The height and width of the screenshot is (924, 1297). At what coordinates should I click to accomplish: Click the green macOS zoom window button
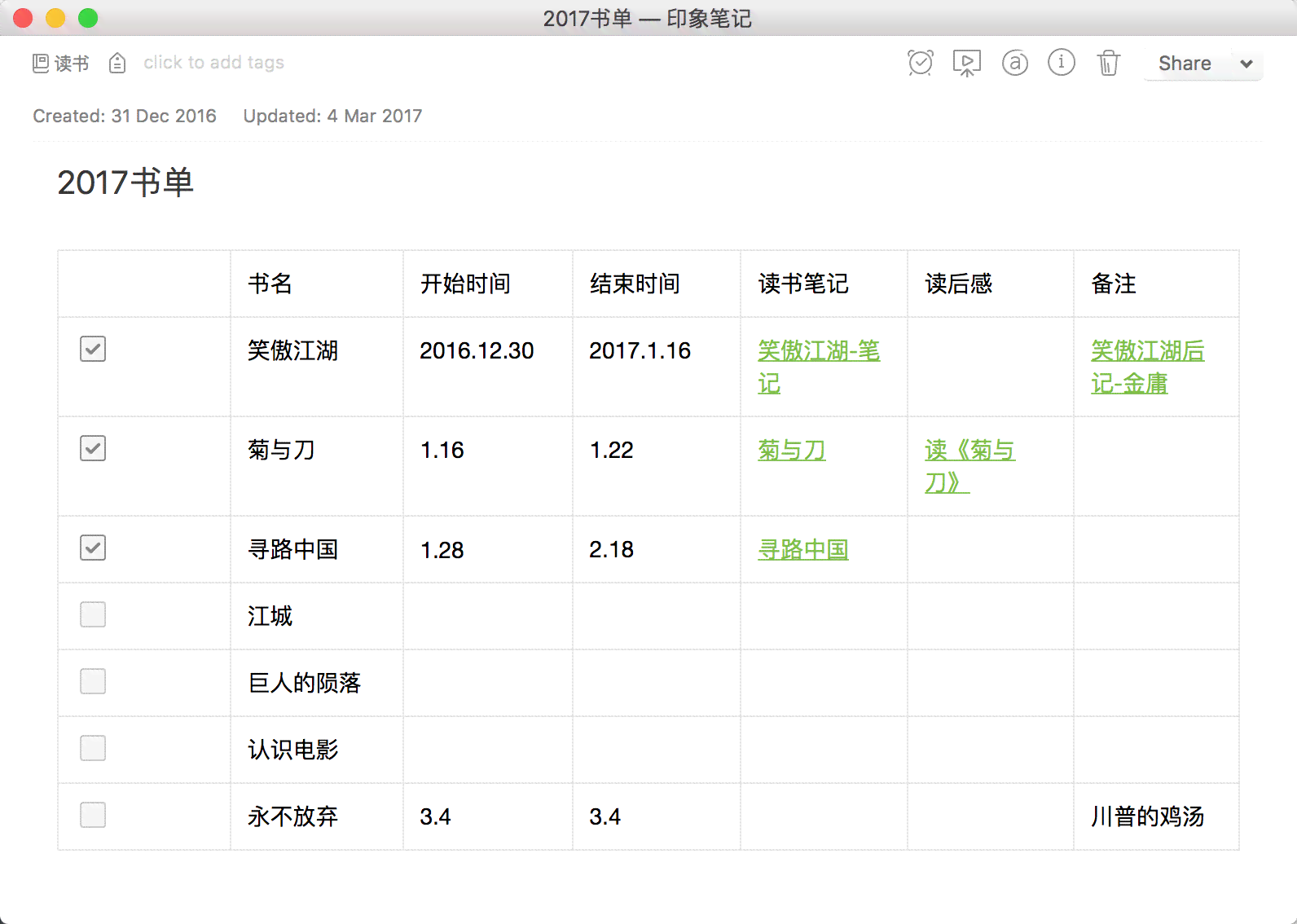[x=88, y=18]
